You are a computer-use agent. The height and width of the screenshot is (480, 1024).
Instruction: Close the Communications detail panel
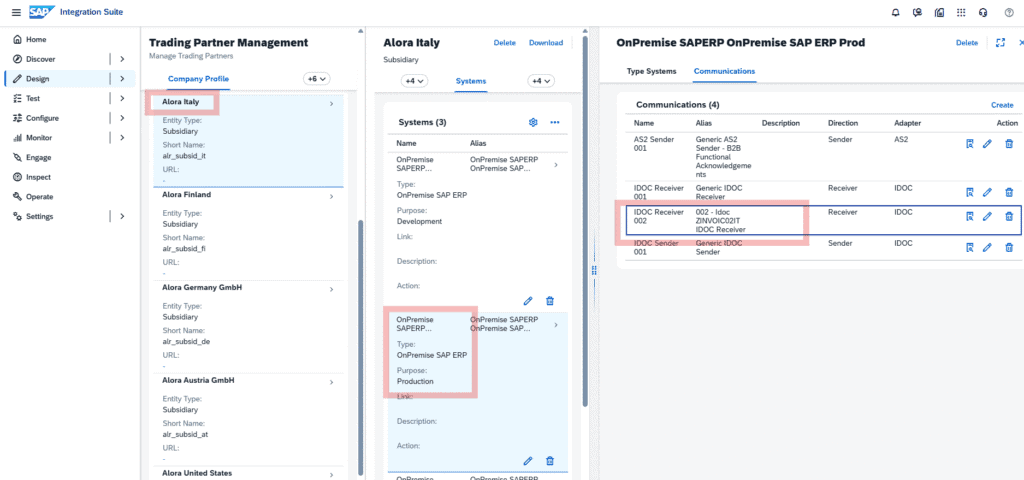coord(1021,42)
